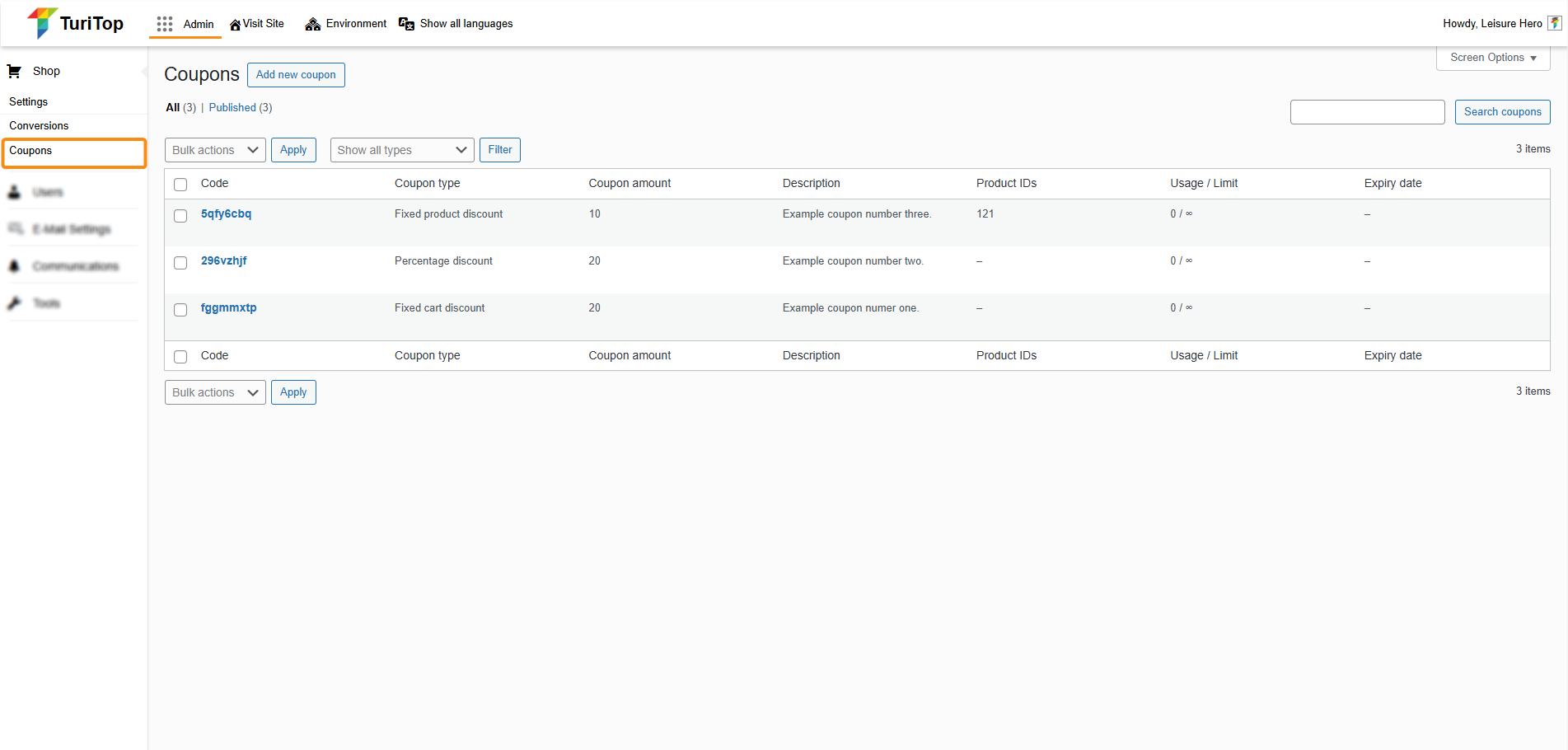Open the fggmmxtp coupon link

coord(228,308)
